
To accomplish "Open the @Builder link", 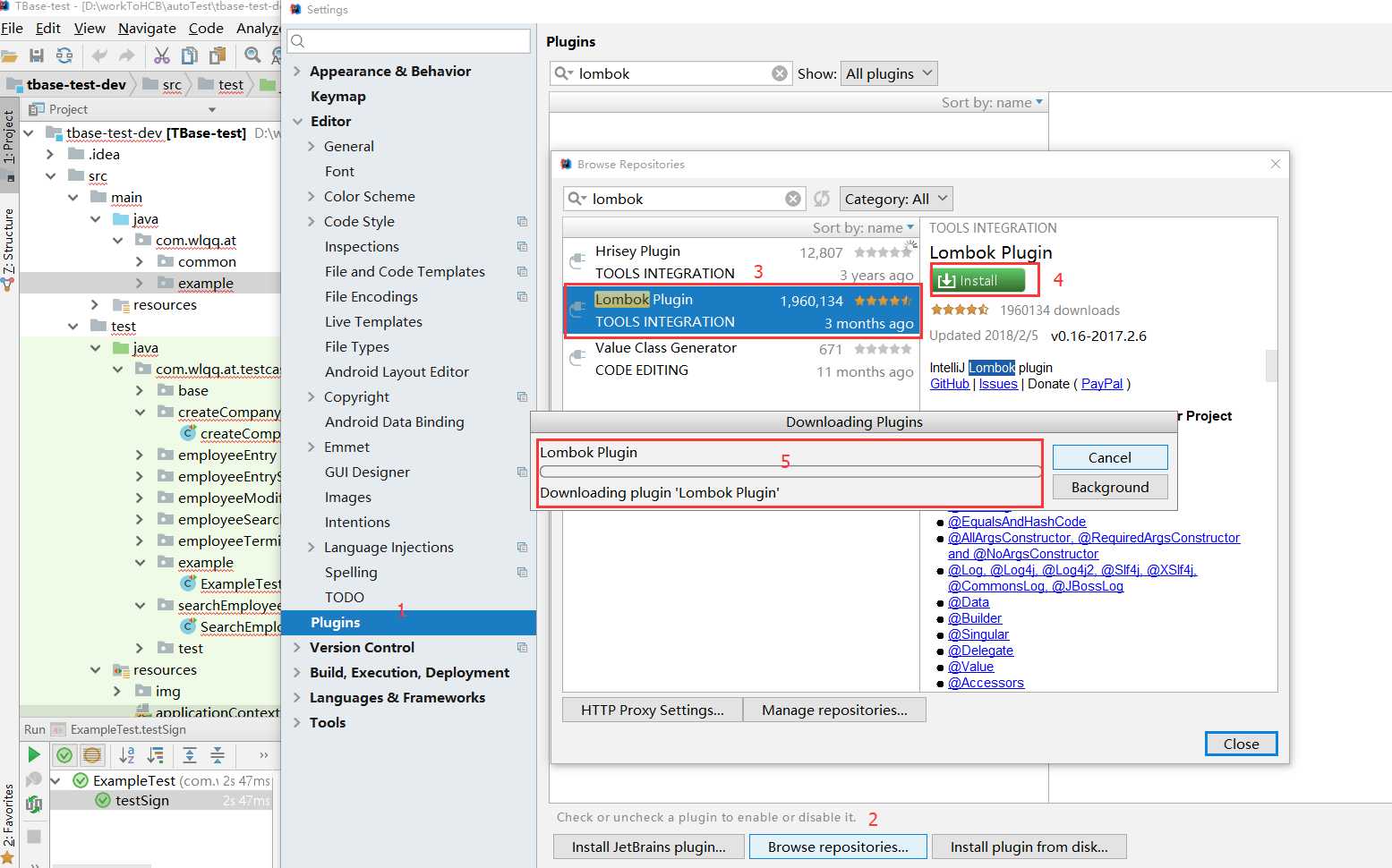I will point(975,618).
